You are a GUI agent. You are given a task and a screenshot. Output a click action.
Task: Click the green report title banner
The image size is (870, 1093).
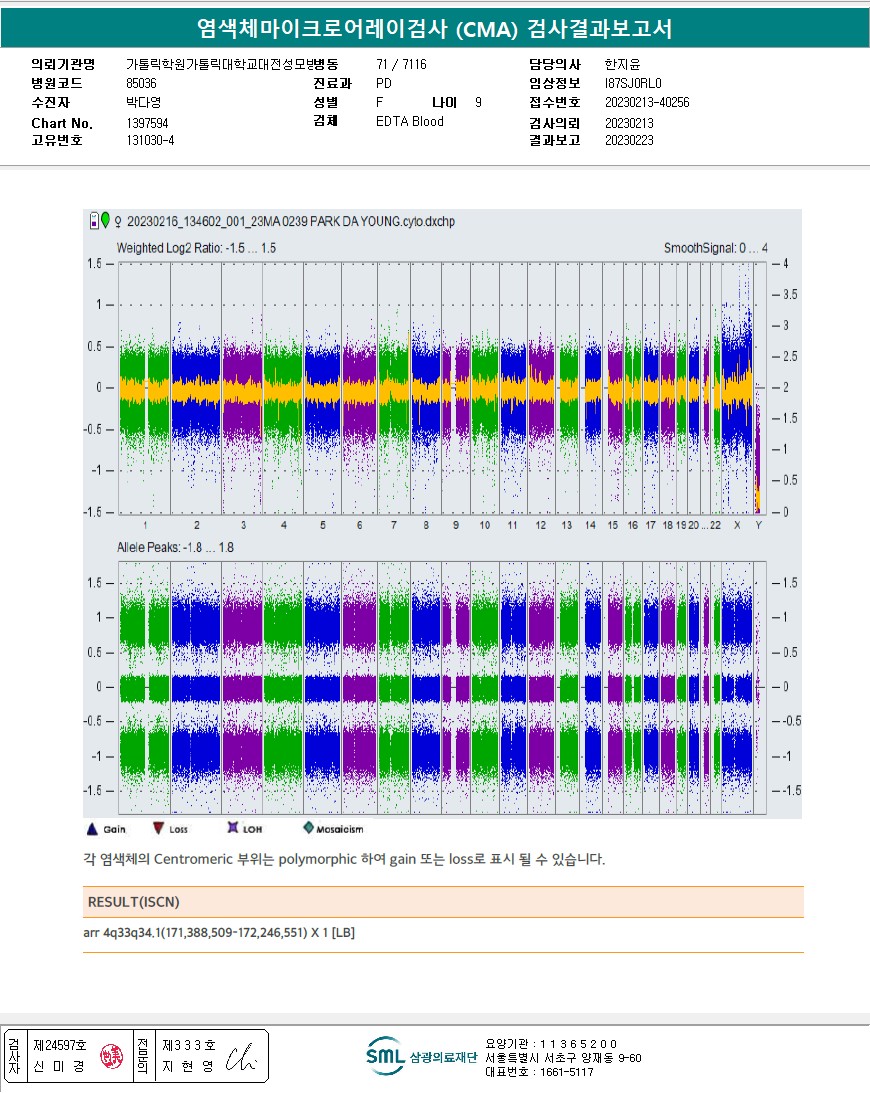[x=434, y=29]
